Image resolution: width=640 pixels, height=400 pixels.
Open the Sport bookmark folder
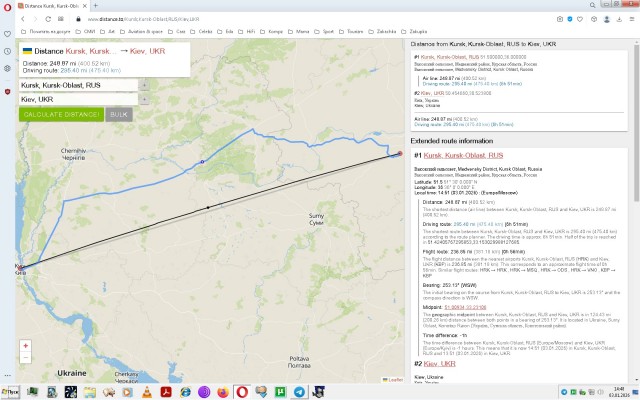324,31
